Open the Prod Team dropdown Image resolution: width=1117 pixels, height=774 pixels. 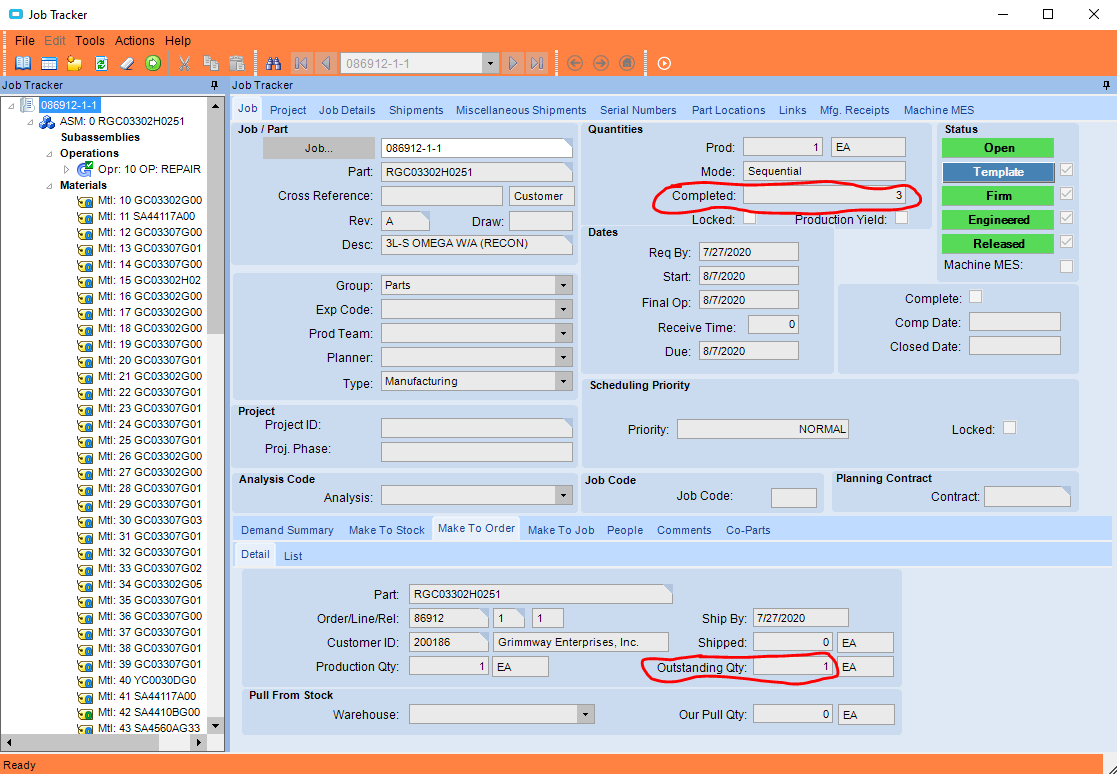pyautogui.click(x=563, y=334)
